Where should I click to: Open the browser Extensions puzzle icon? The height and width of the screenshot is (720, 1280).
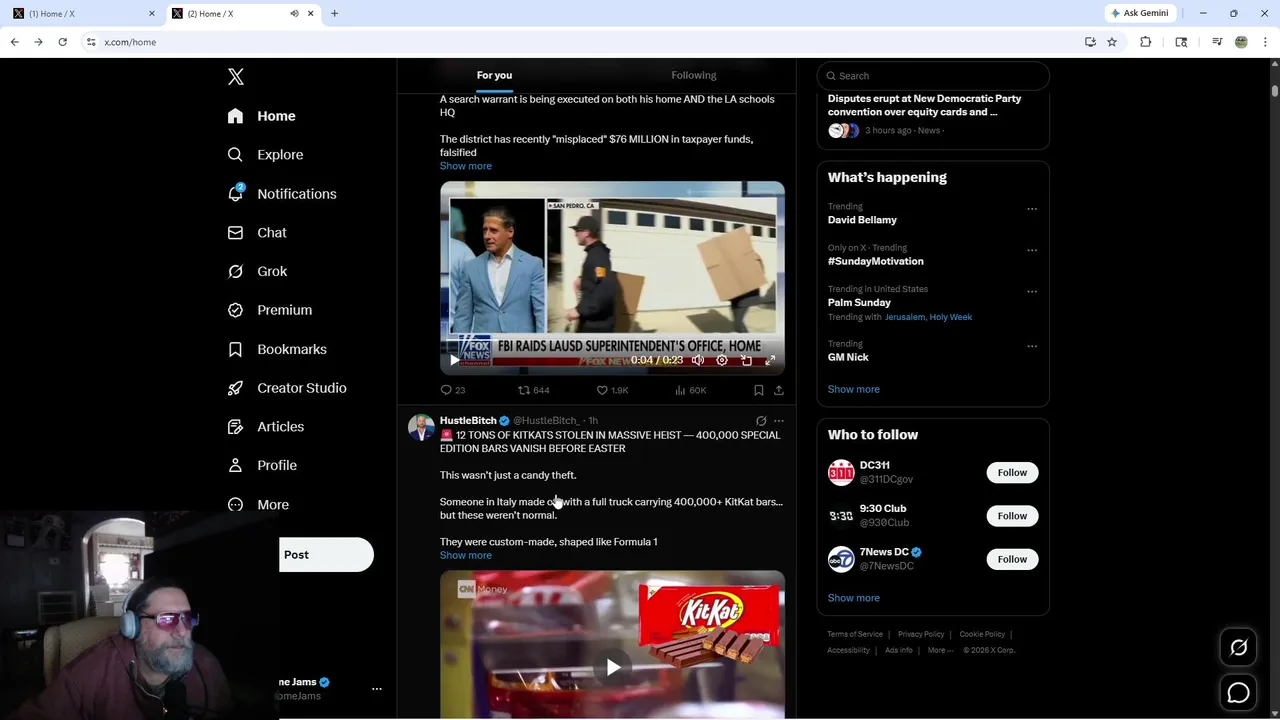(1146, 42)
